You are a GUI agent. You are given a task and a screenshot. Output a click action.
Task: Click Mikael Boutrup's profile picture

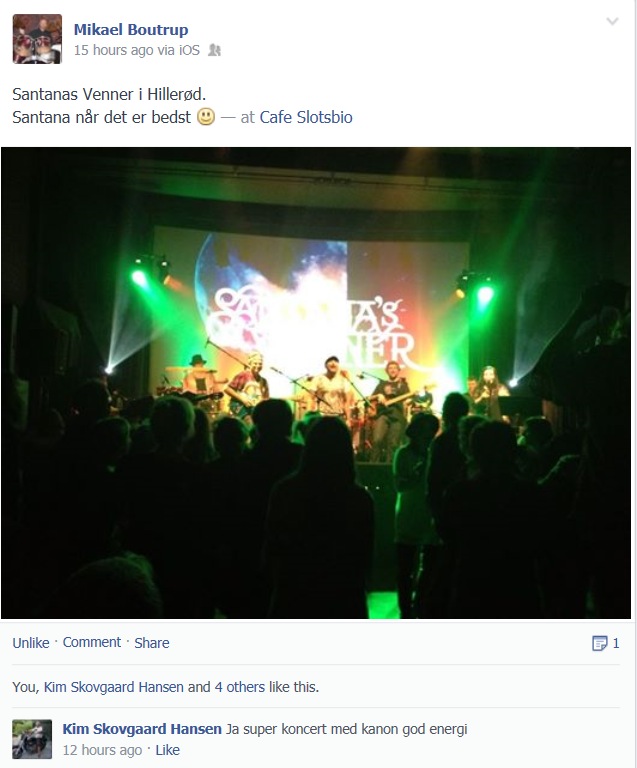point(37,39)
